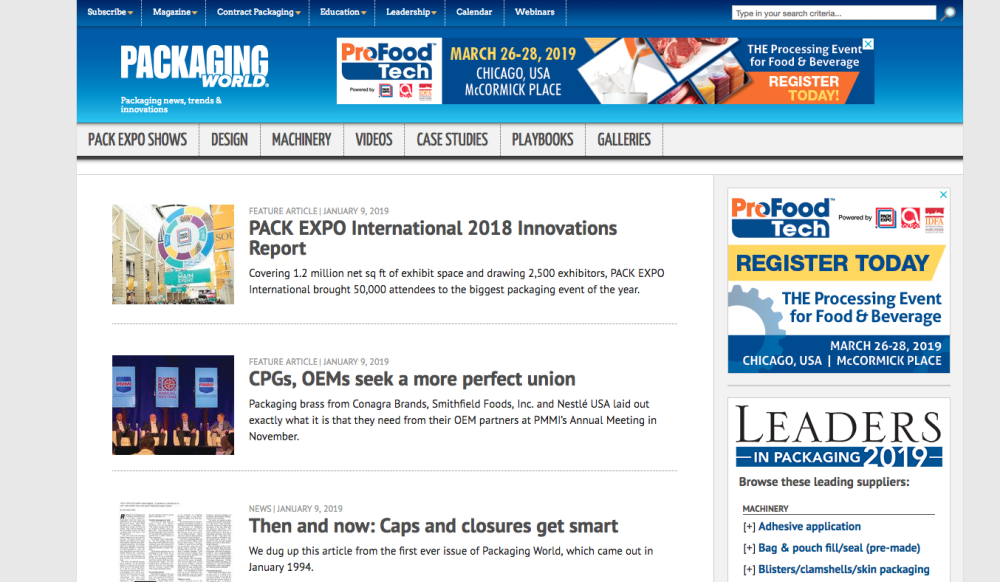
Task: Open the DESIGN section
Action: (x=230, y=140)
